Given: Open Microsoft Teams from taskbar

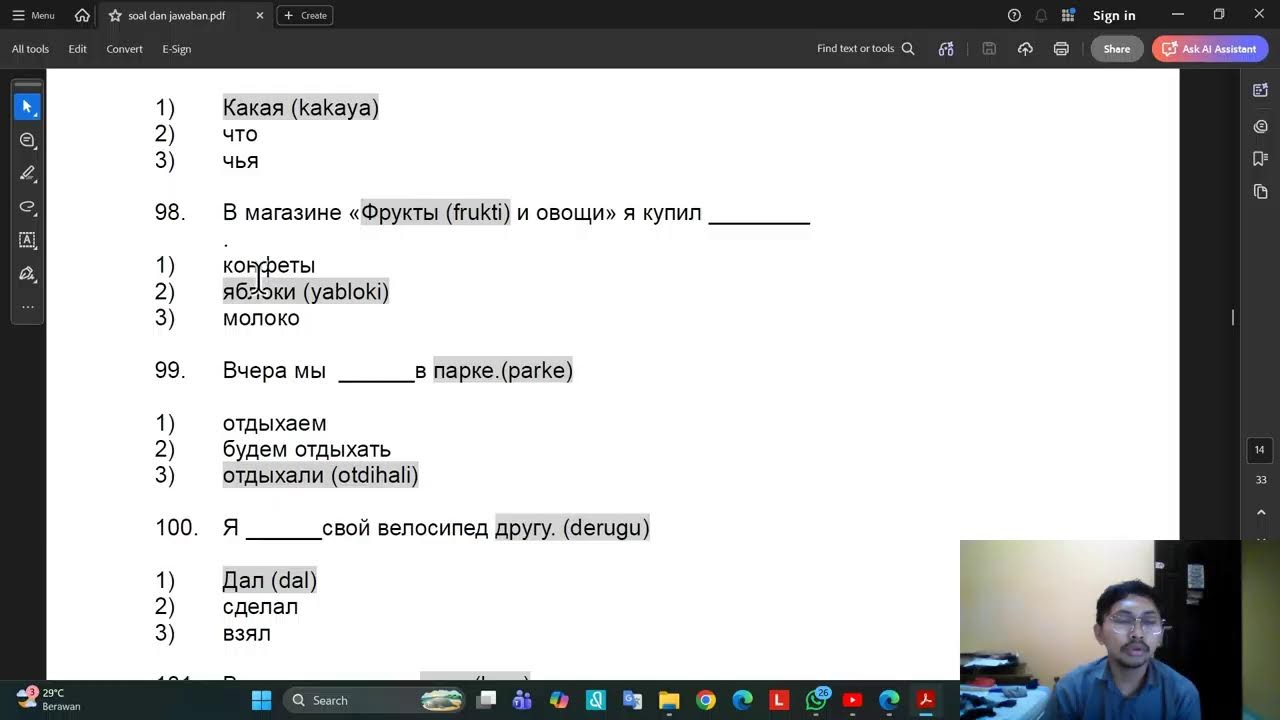Looking at the screenshot, I should (x=522, y=700).
